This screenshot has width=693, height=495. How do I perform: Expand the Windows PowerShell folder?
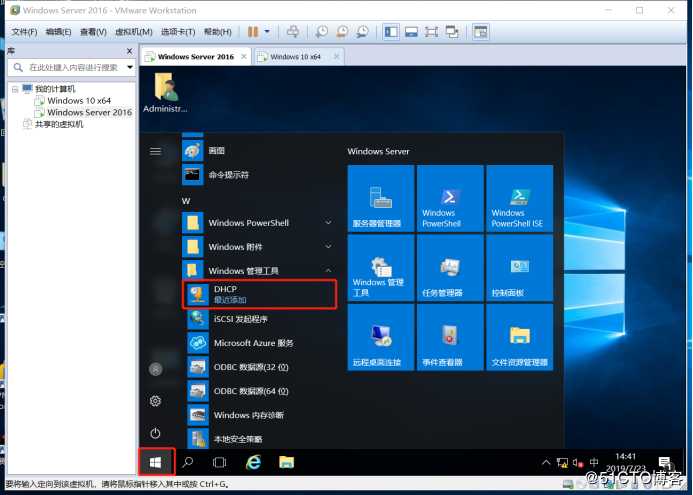259,223
